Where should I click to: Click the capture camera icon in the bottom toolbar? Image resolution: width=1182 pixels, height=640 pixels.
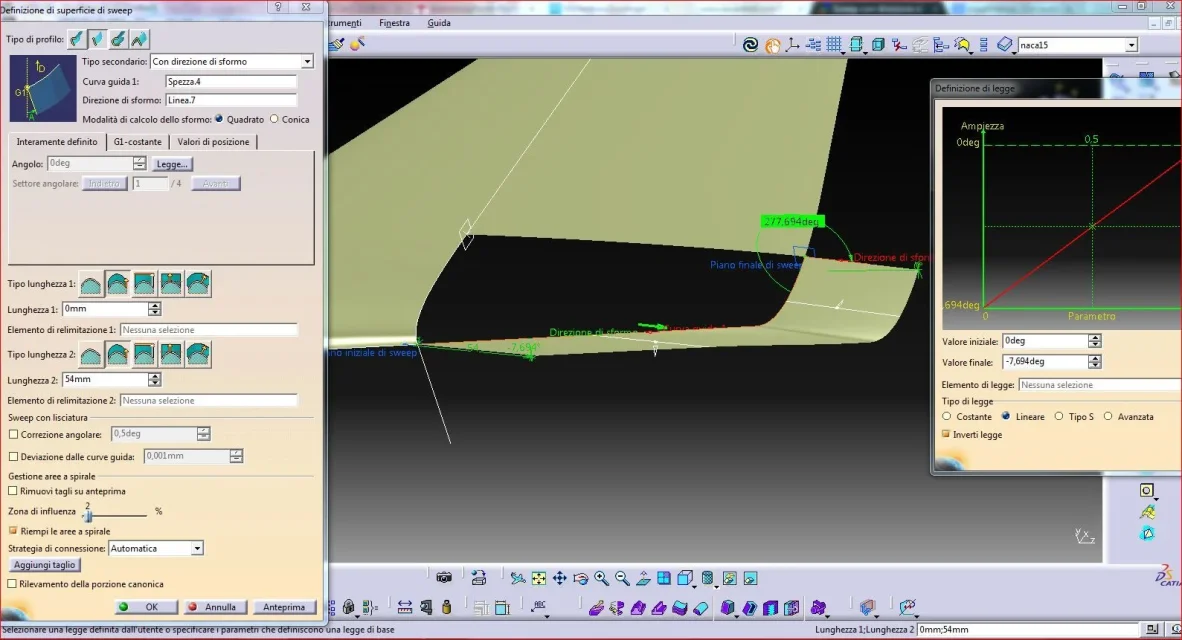[x=444, y=578]
